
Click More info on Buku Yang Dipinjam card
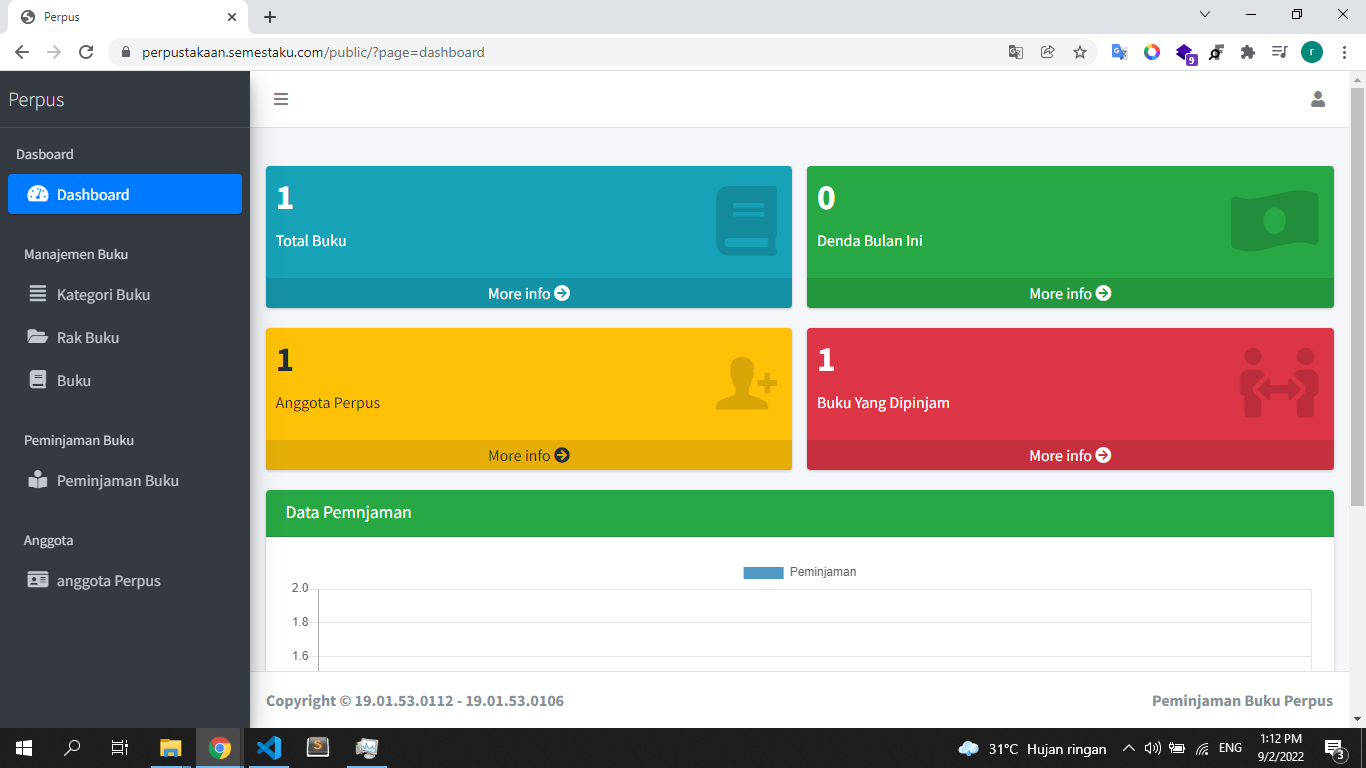click(1070, 455)
